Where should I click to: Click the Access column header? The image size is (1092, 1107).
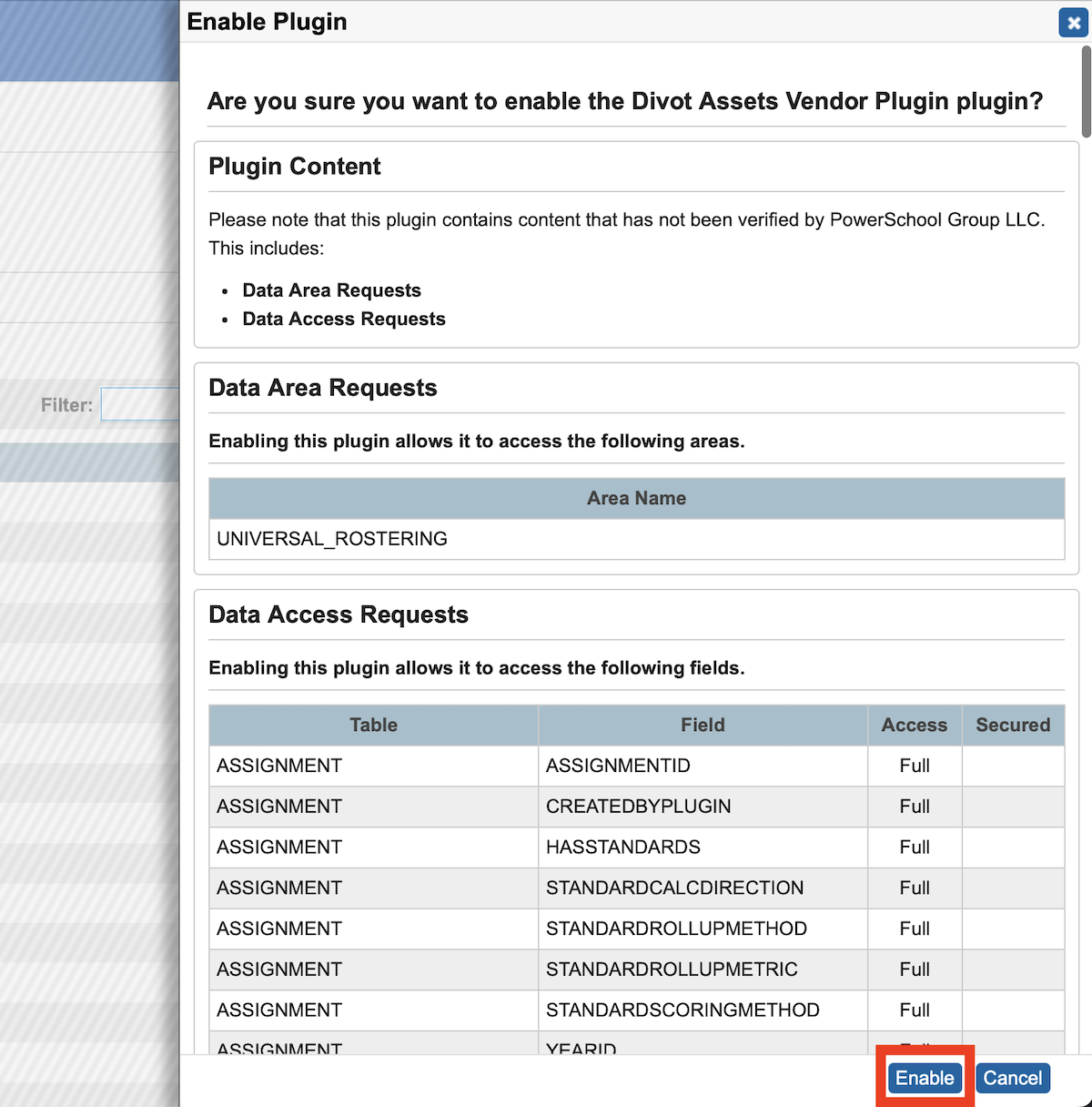(x=914, y=725)
